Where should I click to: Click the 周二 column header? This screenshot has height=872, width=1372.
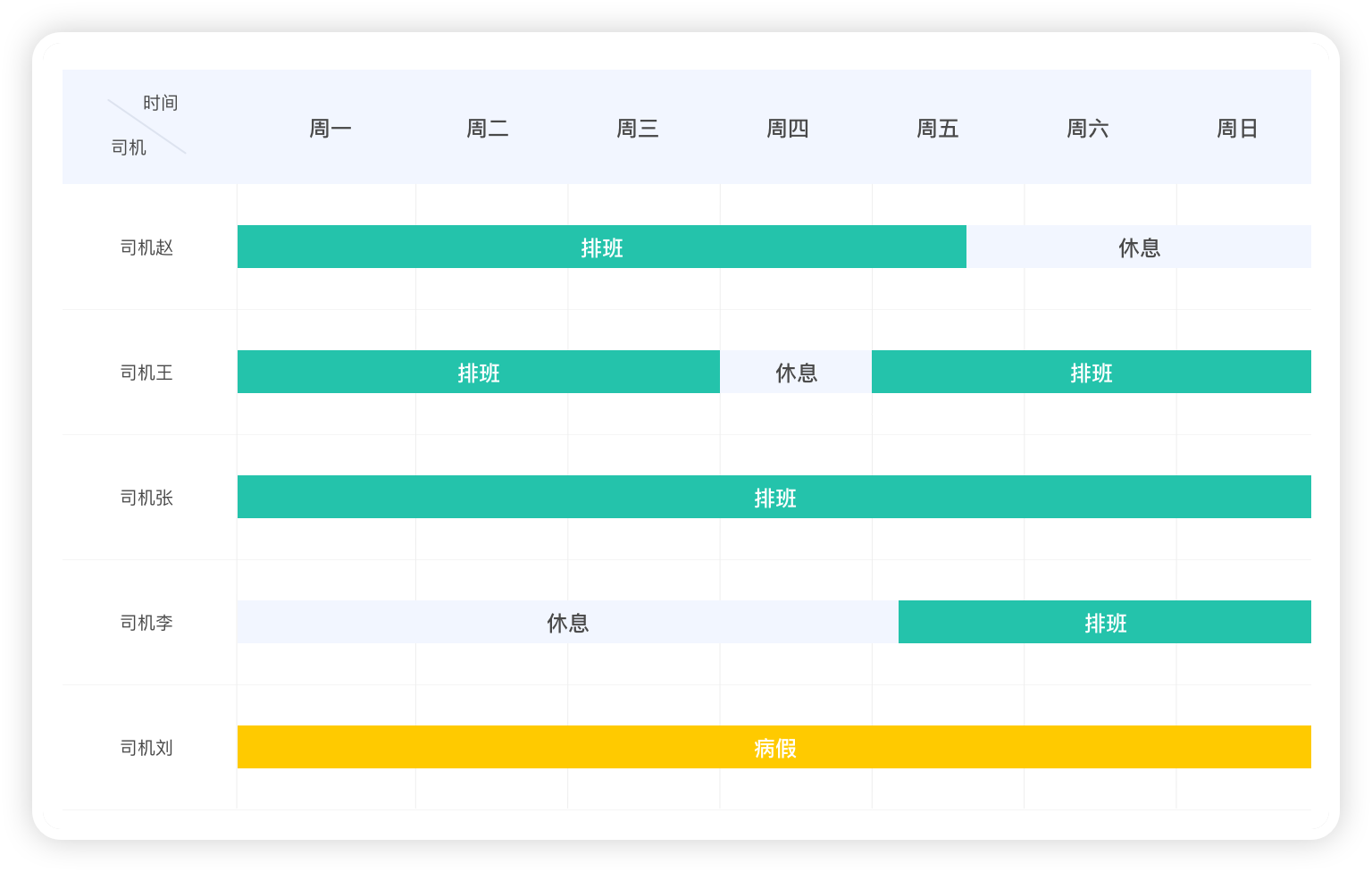[488, 129]
